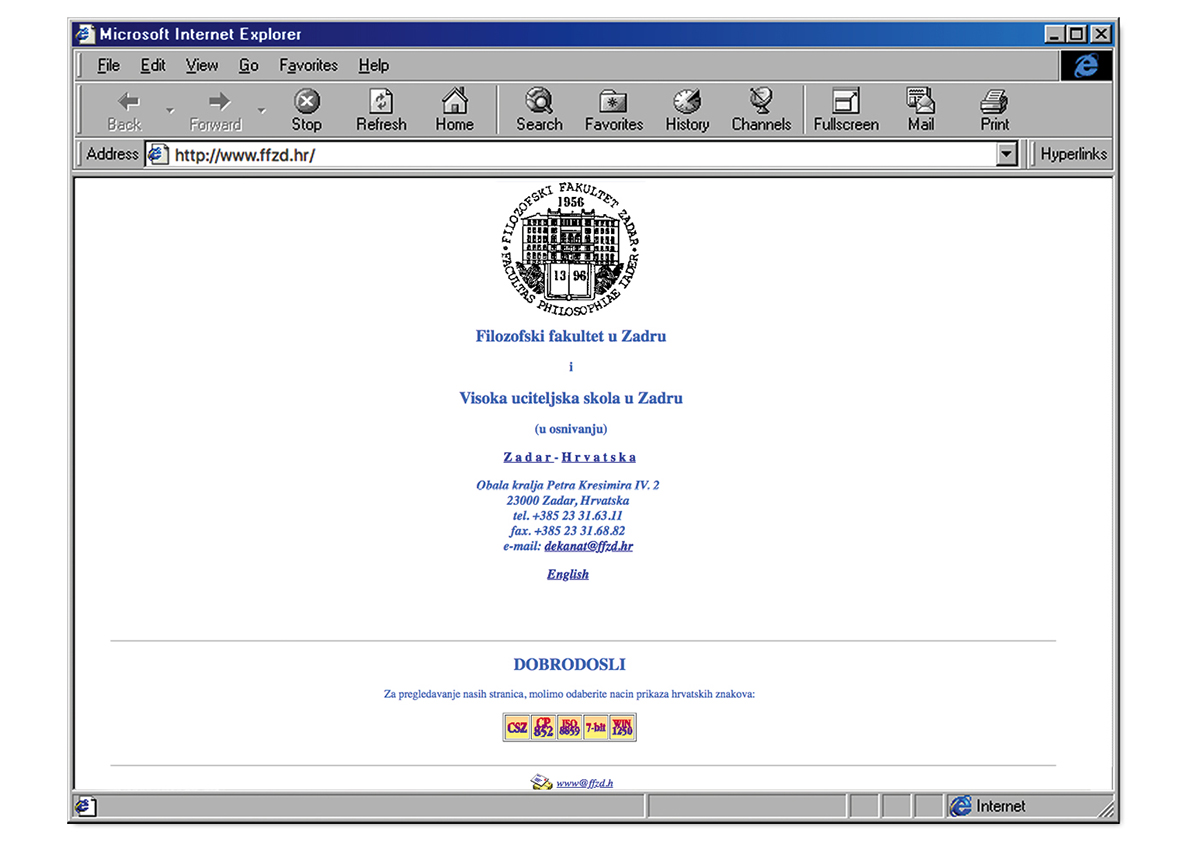This screenshot has width=1191, height=842.
Task: Click the dekanat@ffzd.hr email link
Action: click(588, 546)
